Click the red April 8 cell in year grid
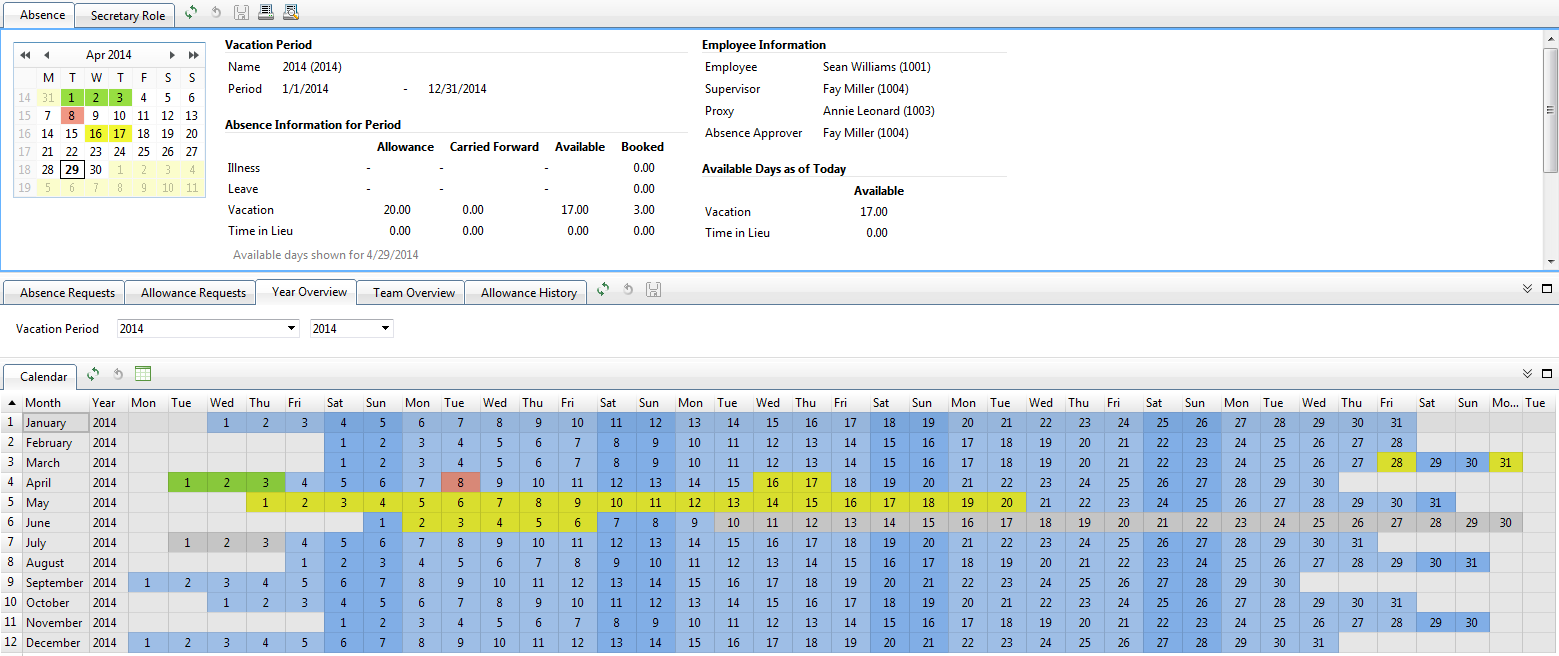Screen dimensions: 1559x656 tap(459, 482)
